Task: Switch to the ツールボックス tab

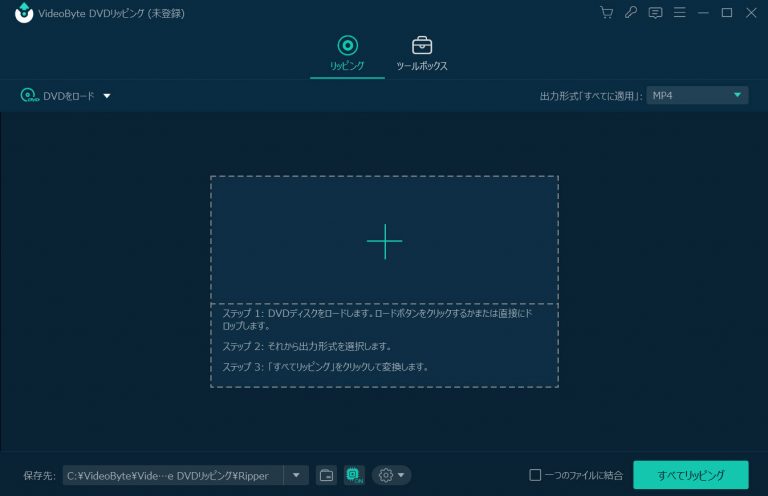Action: pos(421,53)
